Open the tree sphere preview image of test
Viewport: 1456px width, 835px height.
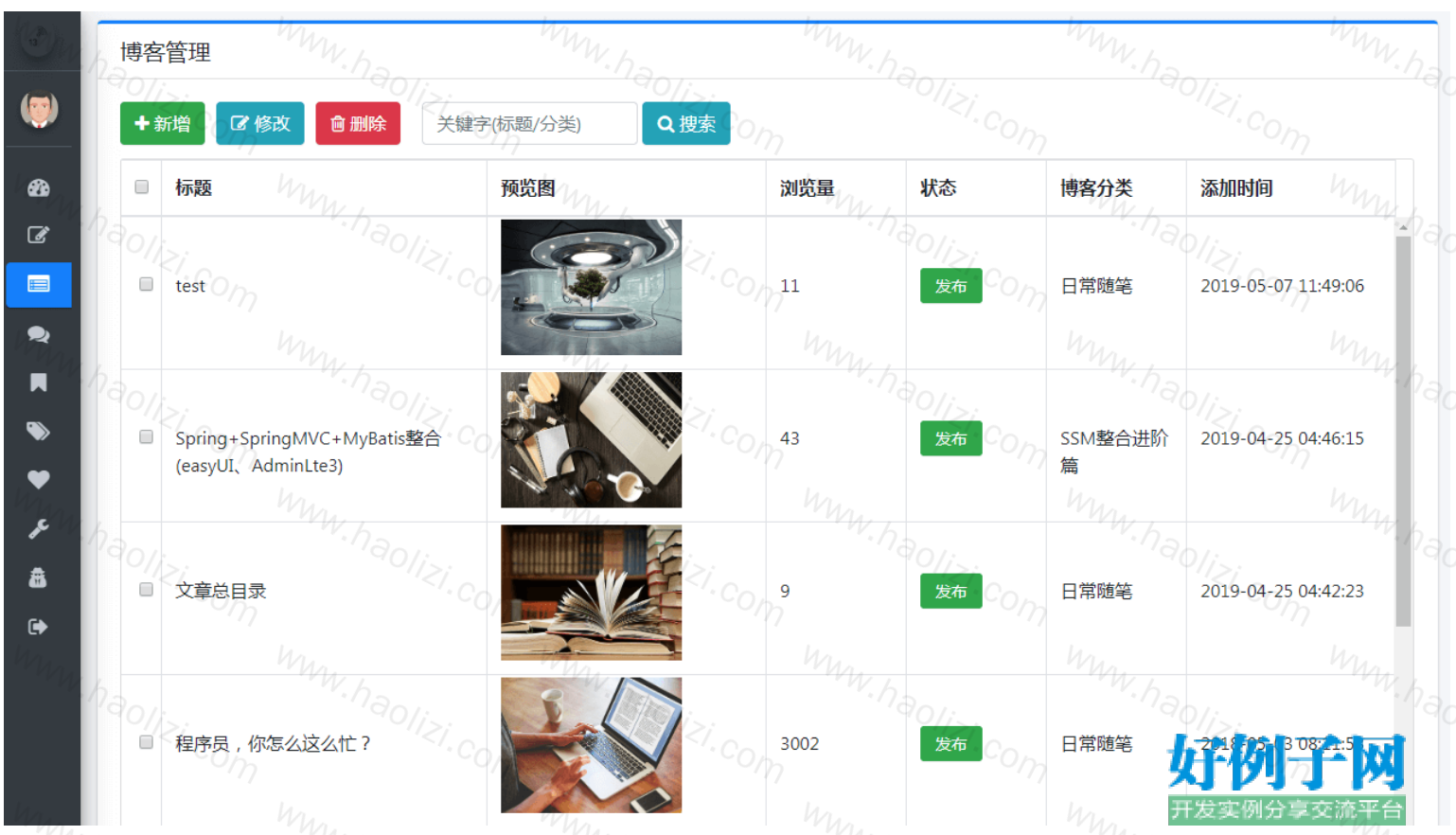(591, 287)
